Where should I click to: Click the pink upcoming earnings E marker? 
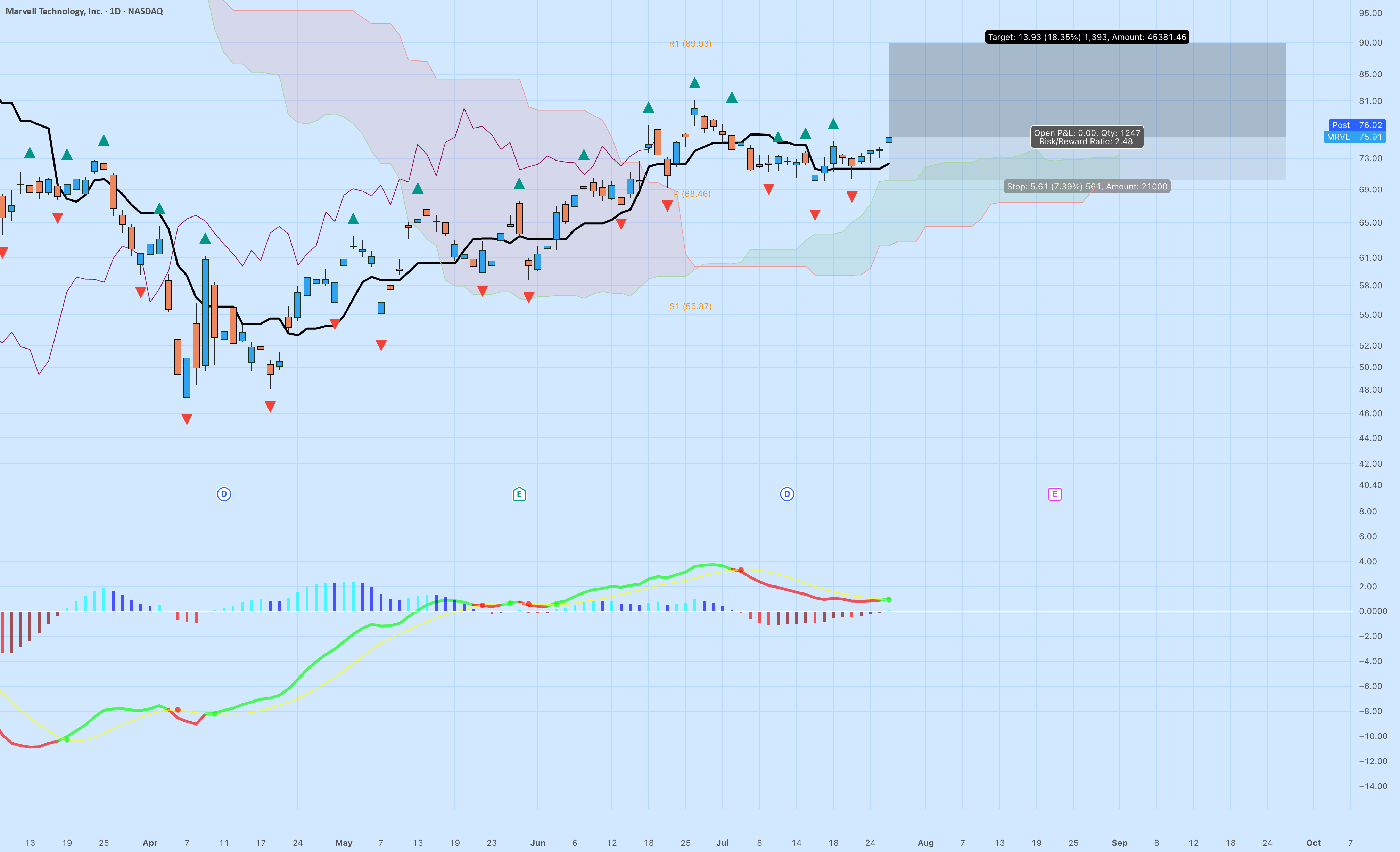(x=1055, y=494)
